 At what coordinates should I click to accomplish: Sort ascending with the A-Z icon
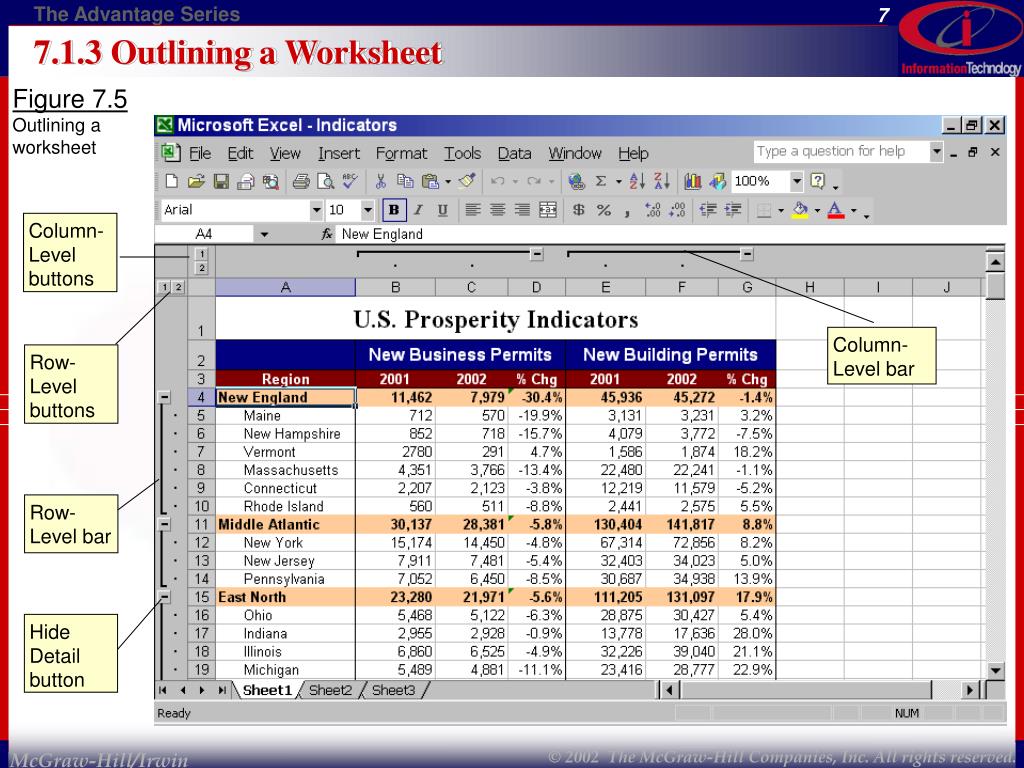click(637, 181)
